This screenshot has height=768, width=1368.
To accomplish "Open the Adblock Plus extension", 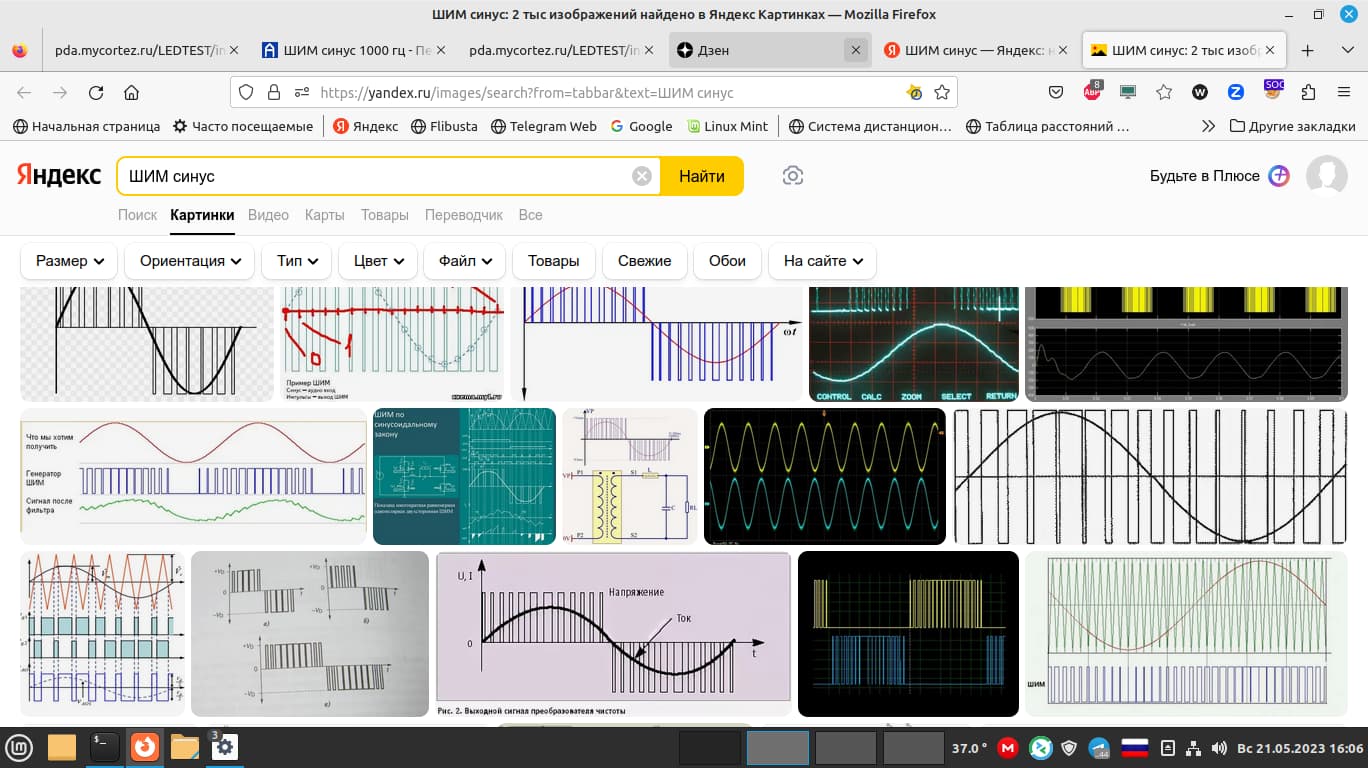I will point(1092,91).
